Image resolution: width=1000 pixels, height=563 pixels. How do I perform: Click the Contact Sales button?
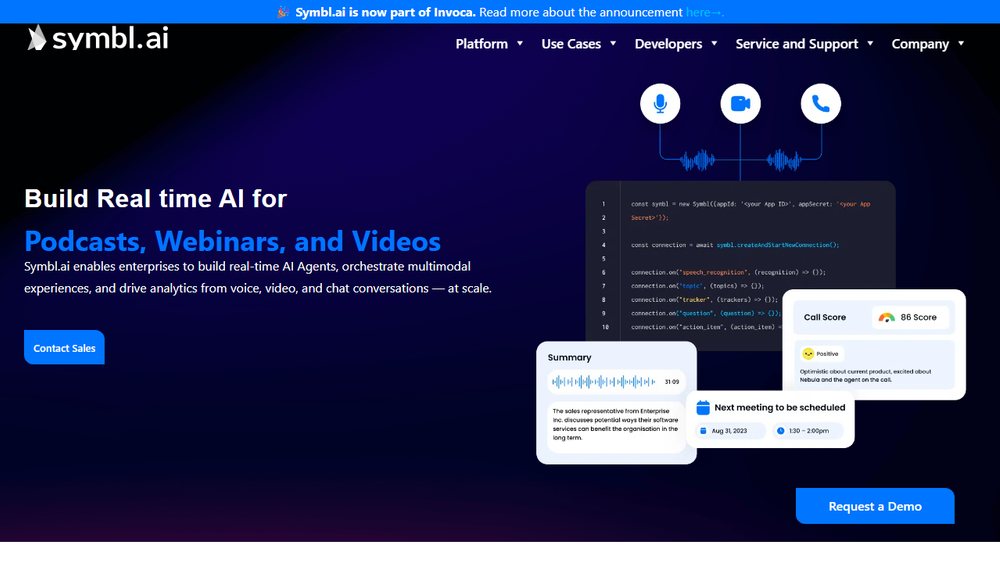(x=64, y=347)
